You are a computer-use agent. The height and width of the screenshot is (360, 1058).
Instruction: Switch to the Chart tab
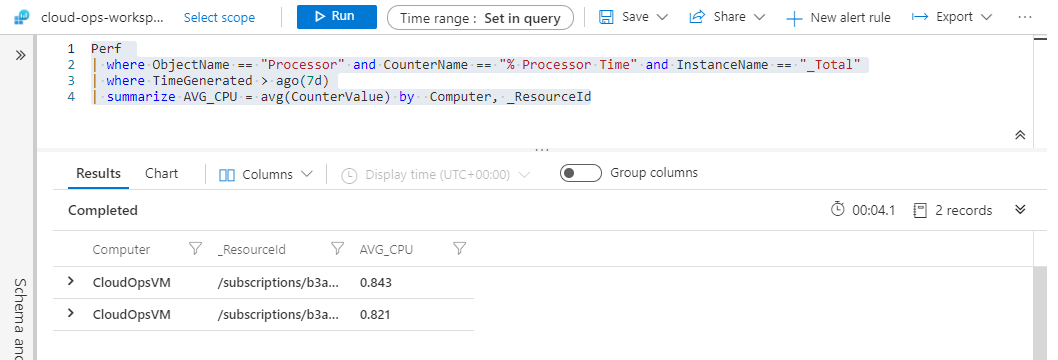161,173
